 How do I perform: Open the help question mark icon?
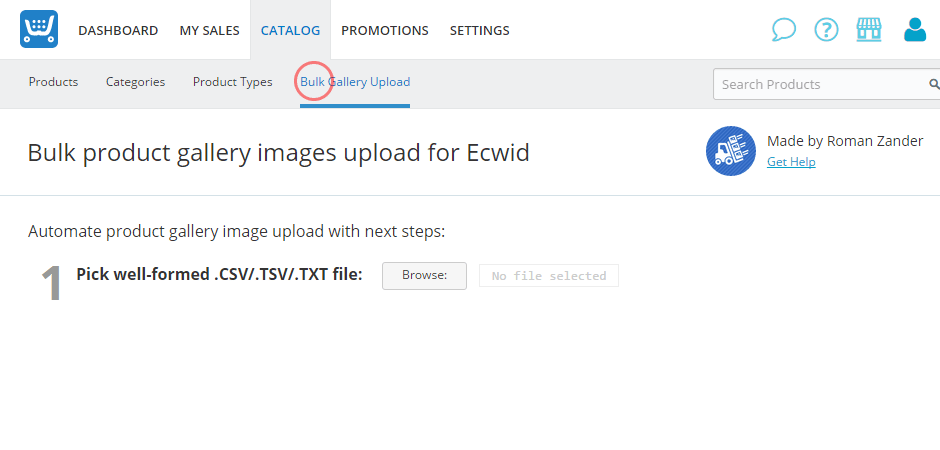click(826, 29)
